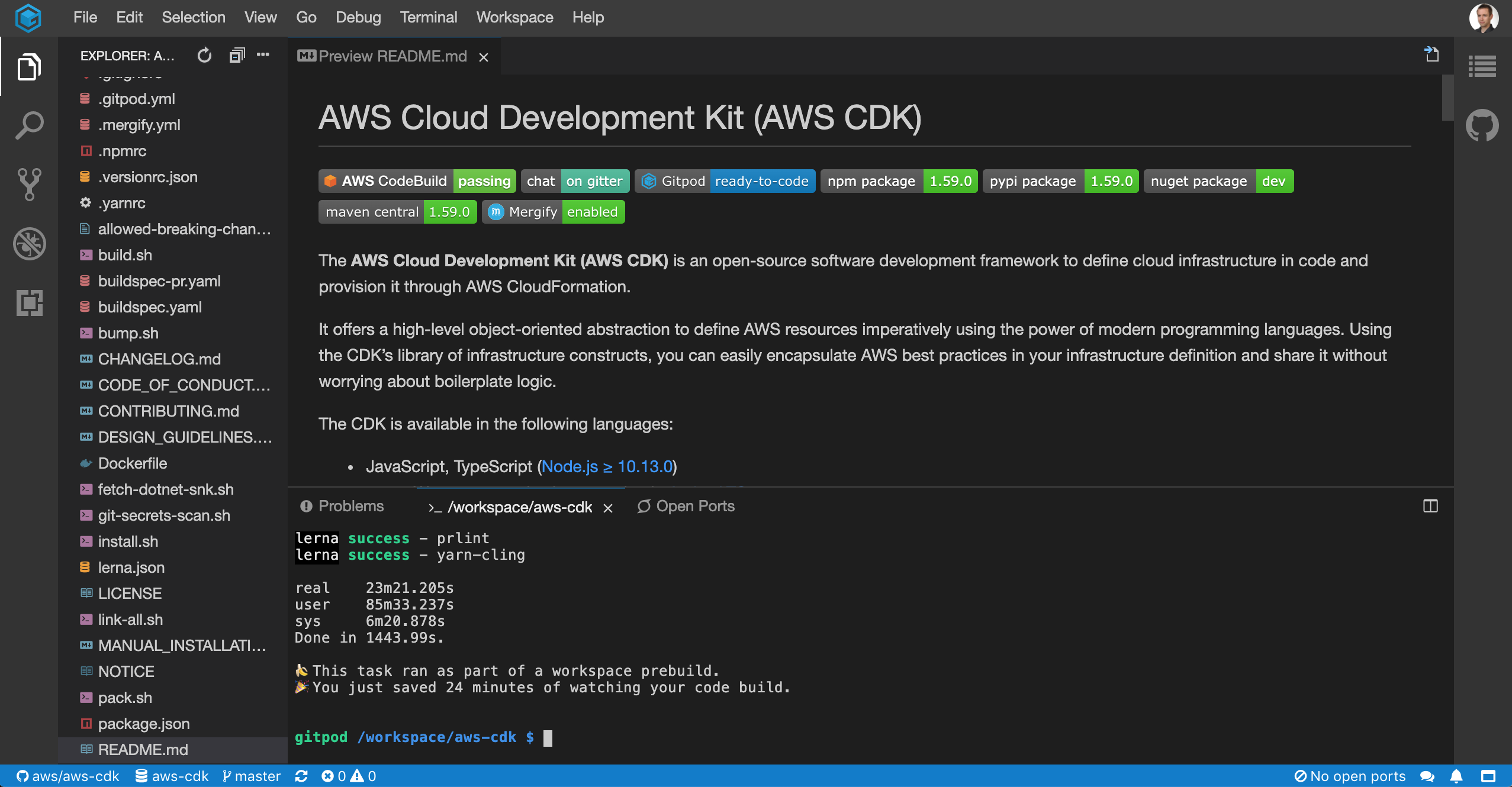
Task: Switch to the Problems tab
Action: click(x=342, y=506)
